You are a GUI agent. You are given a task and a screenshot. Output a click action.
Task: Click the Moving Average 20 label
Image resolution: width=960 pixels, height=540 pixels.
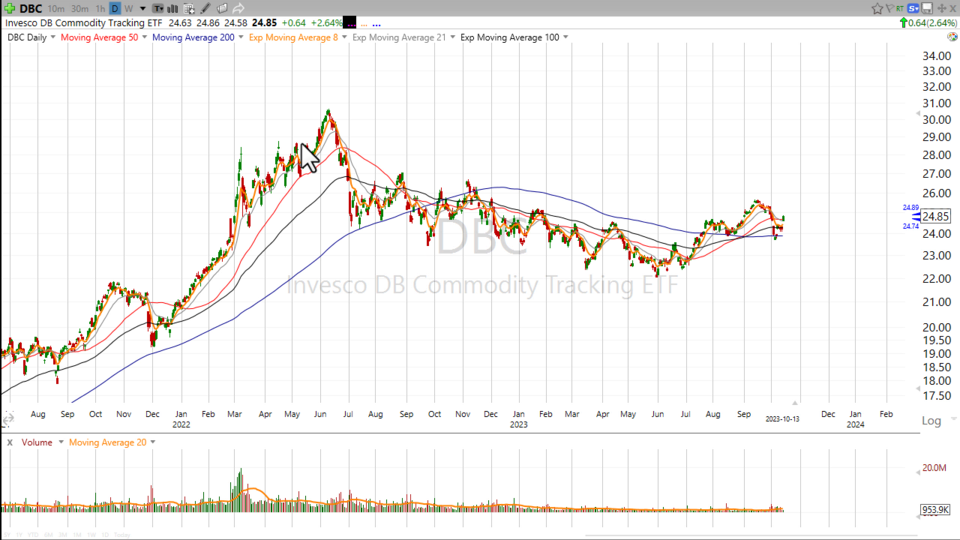(108, 442)
